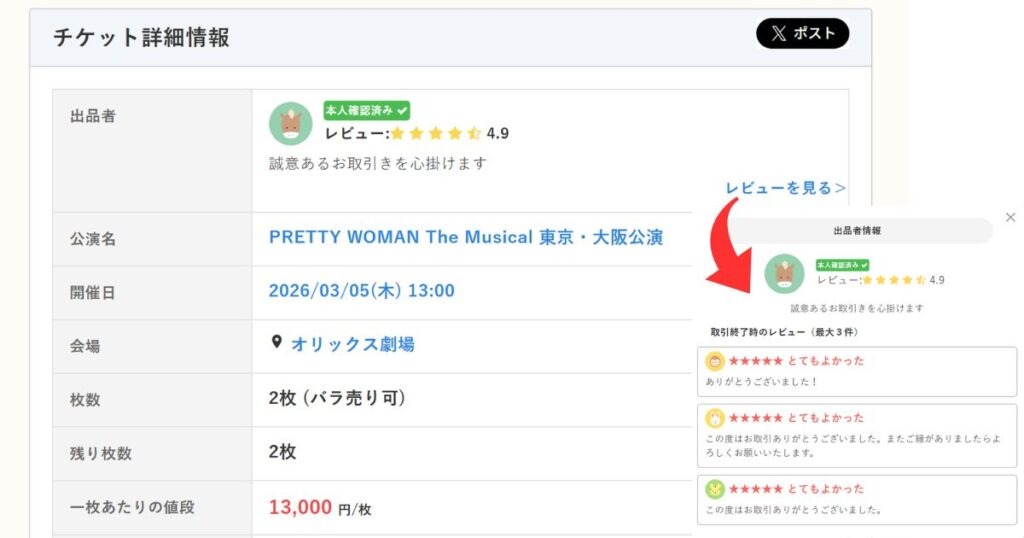1024x538 pixels.
Task: Click the seller horse avatar in 出品者 row
Action: click(291, 123)
